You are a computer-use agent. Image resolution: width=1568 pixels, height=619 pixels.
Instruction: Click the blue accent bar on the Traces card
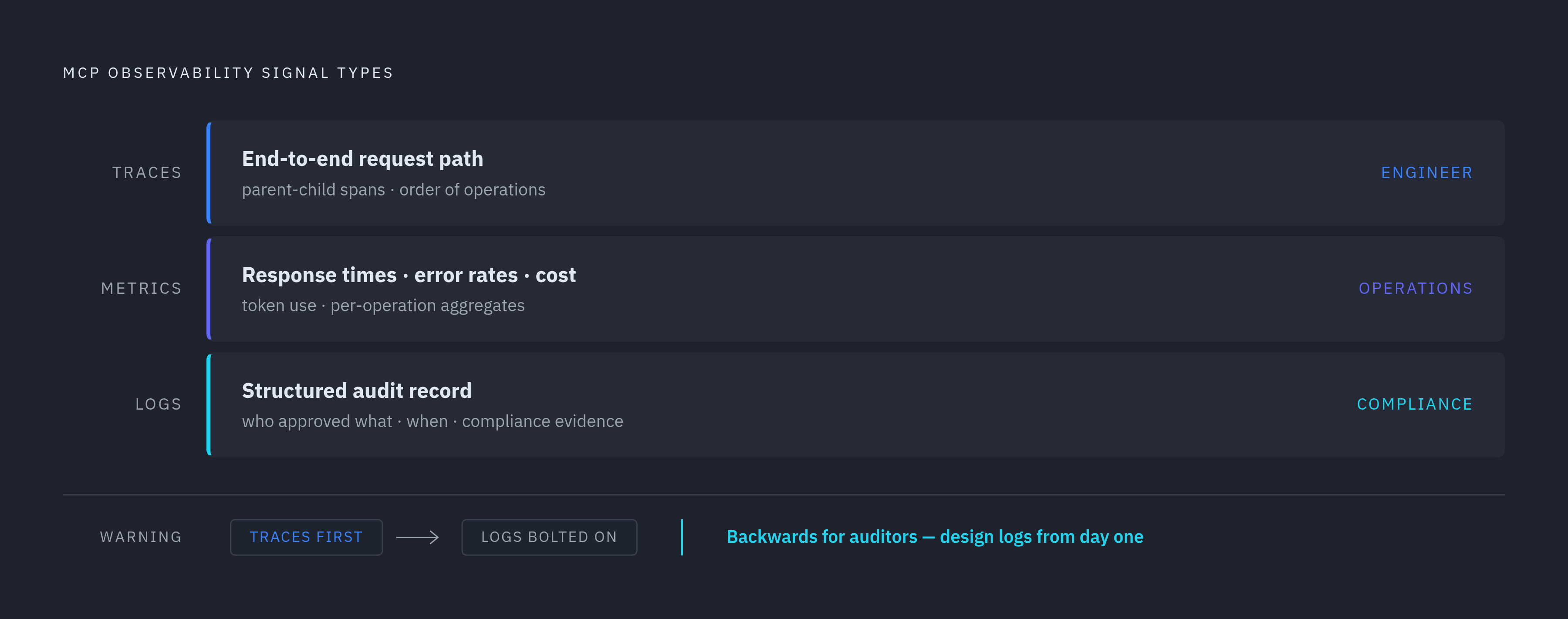(x=209, y=173)
